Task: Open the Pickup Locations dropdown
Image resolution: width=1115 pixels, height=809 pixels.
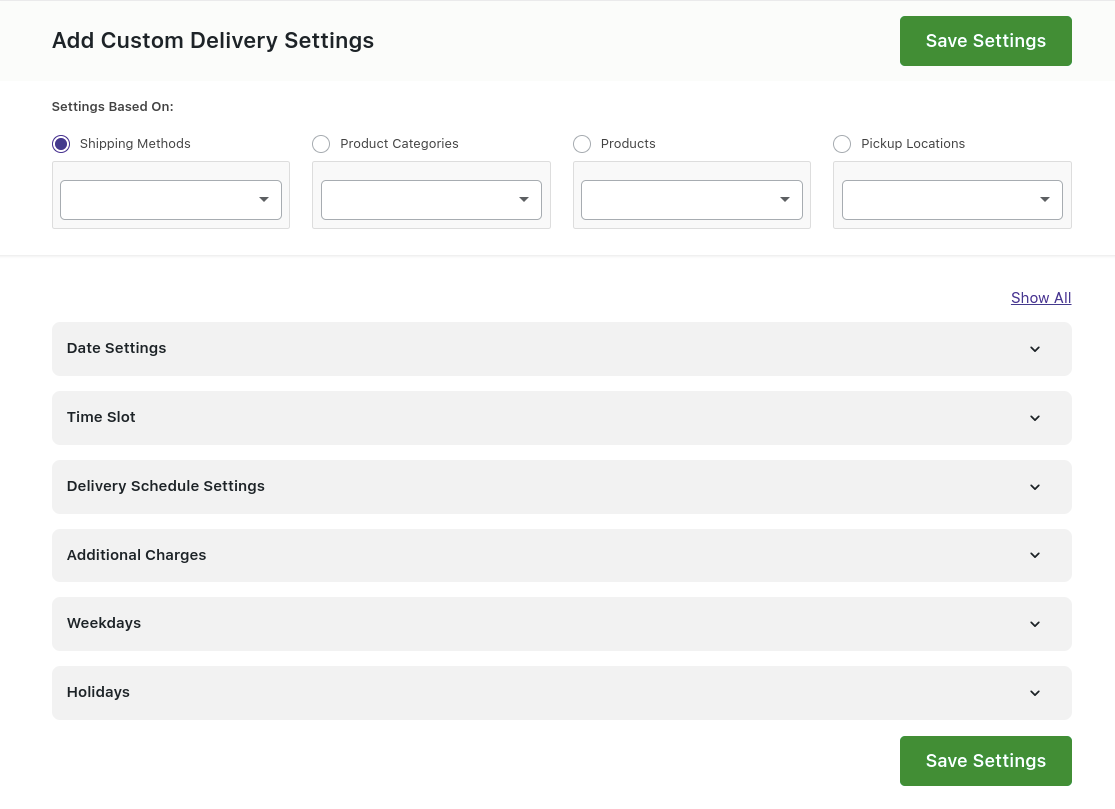Action: 952,200
